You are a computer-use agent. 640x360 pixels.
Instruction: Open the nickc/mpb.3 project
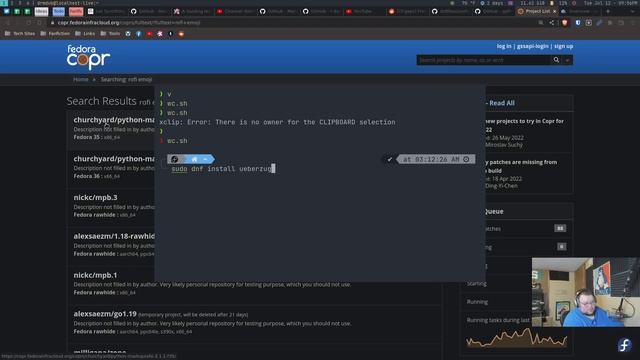tap(96, 197)
